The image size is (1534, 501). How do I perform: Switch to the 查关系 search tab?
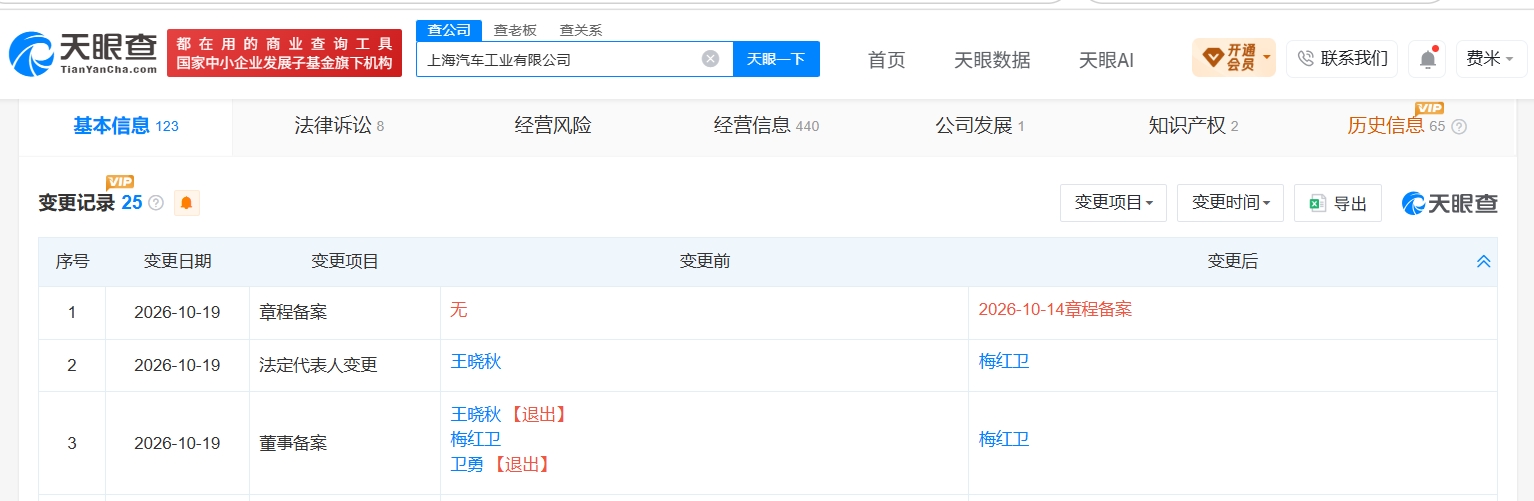click(581, 30)
